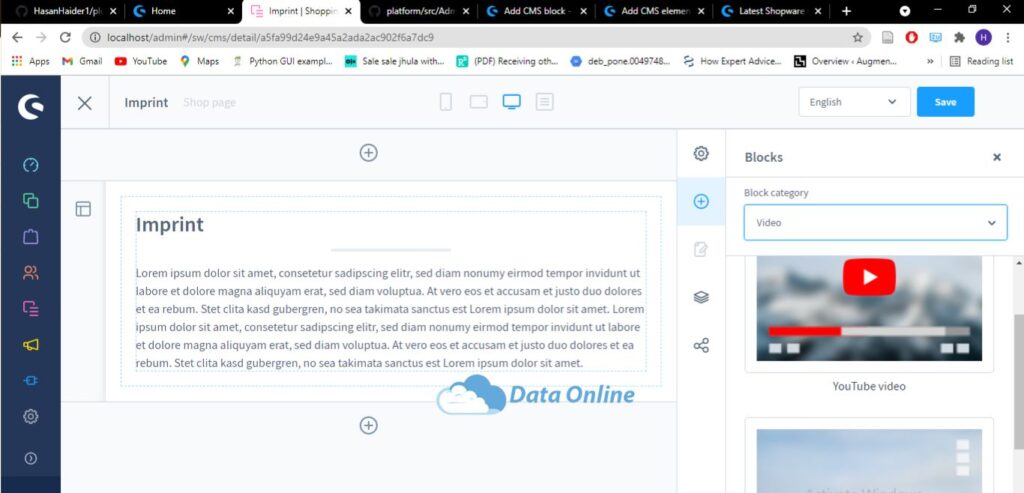Expand the sidebar with the bottom arrow icon
This screenshot has width=1024, height=493.
[31, 458]
